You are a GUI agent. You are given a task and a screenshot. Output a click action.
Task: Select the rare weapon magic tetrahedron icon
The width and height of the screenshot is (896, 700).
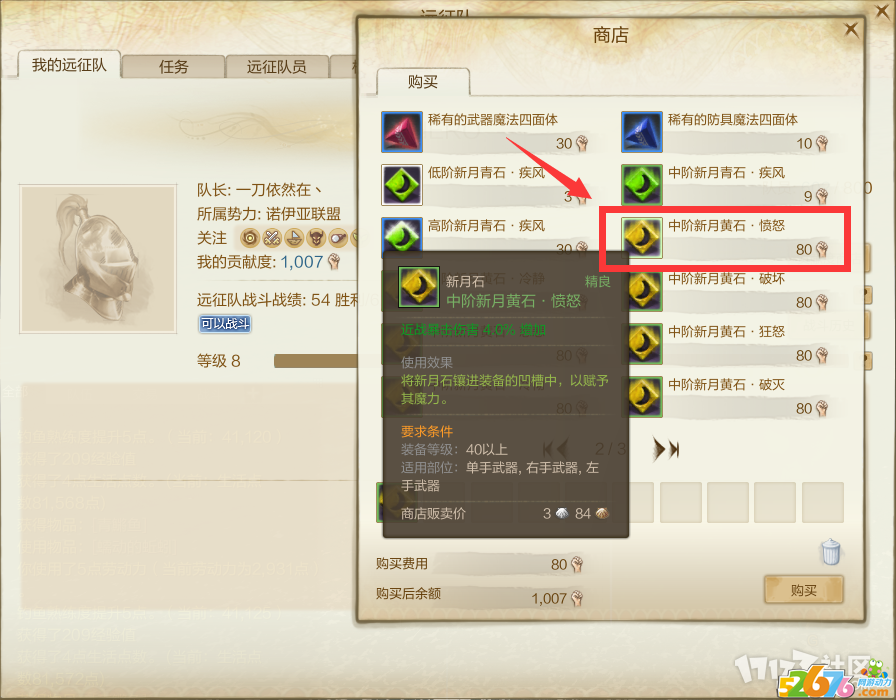tap(402, 132)
